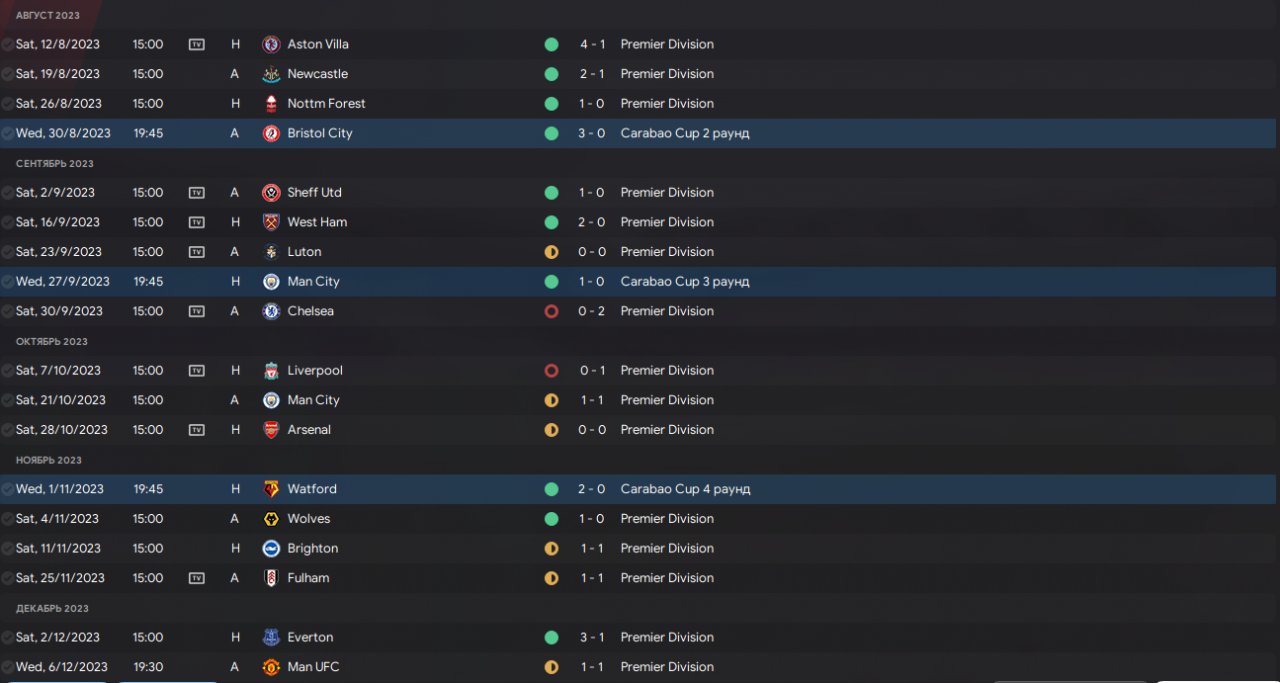Click the Liverpool club crest icon

click(271, 371)
